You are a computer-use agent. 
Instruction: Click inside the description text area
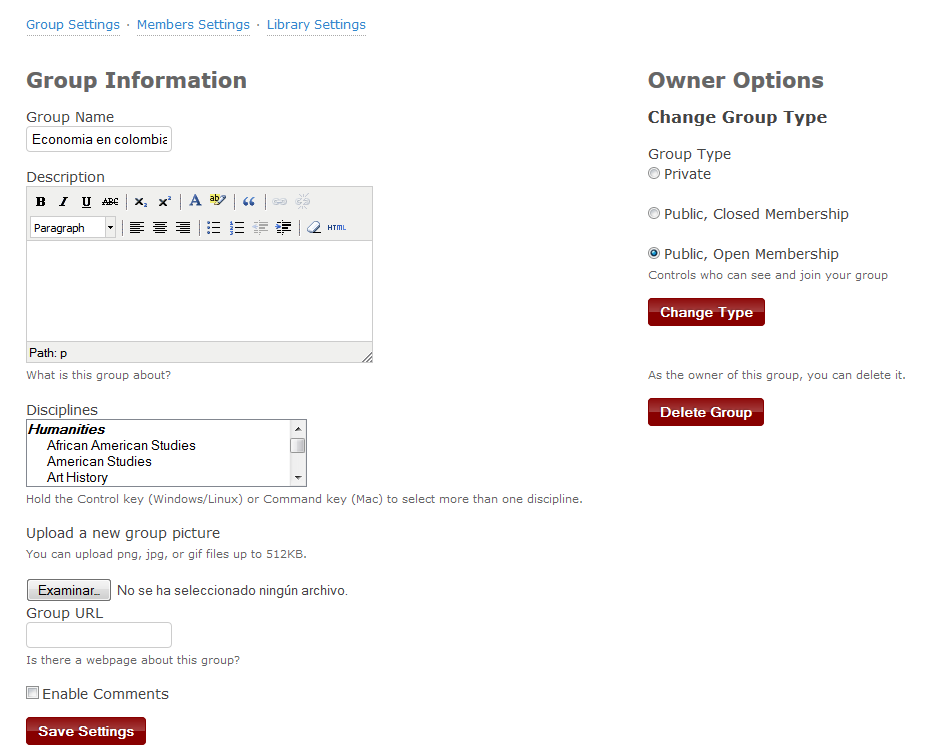199,291
